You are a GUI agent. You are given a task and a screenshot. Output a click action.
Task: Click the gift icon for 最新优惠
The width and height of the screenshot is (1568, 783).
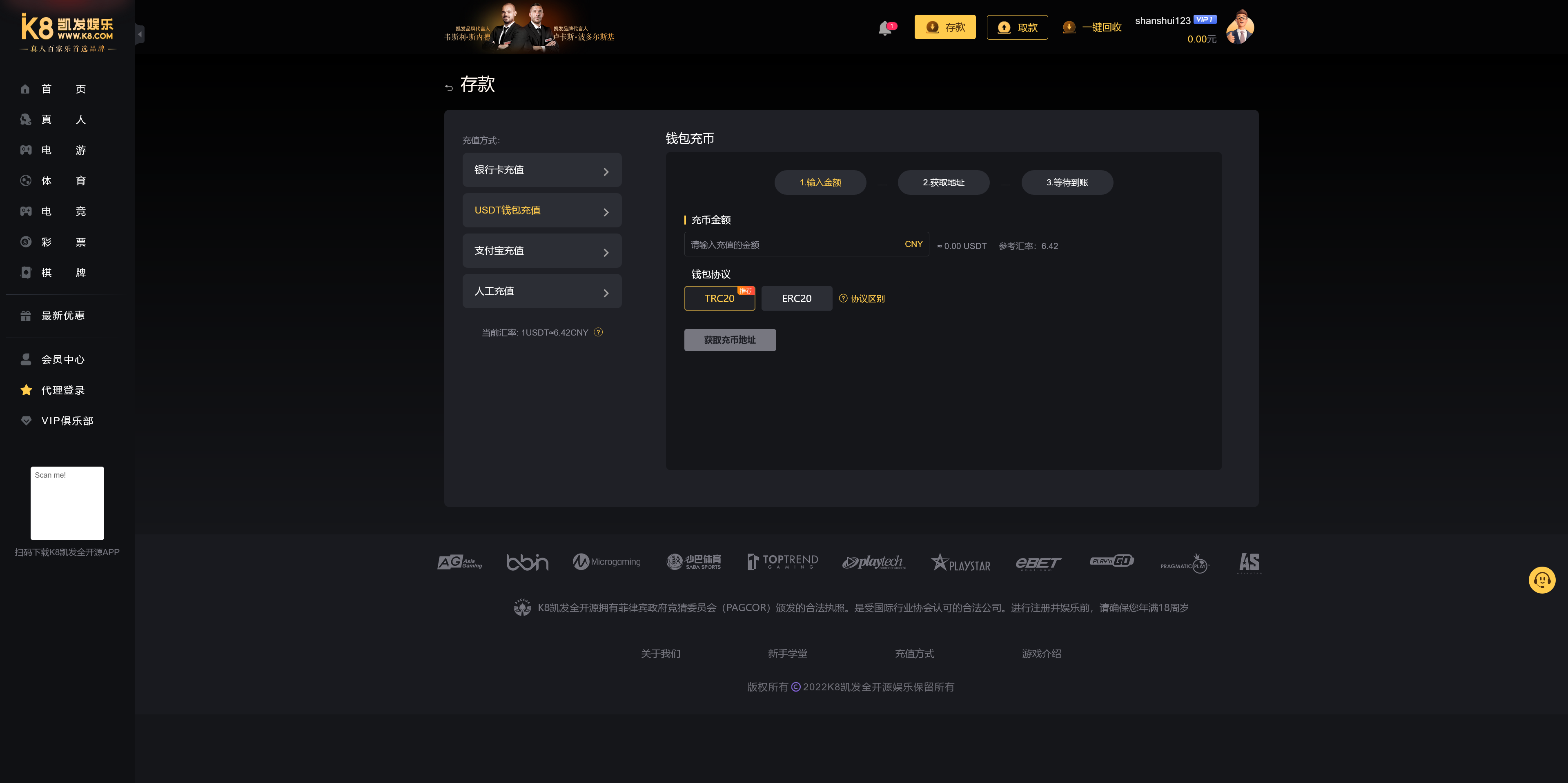click(x=26, y=316)
